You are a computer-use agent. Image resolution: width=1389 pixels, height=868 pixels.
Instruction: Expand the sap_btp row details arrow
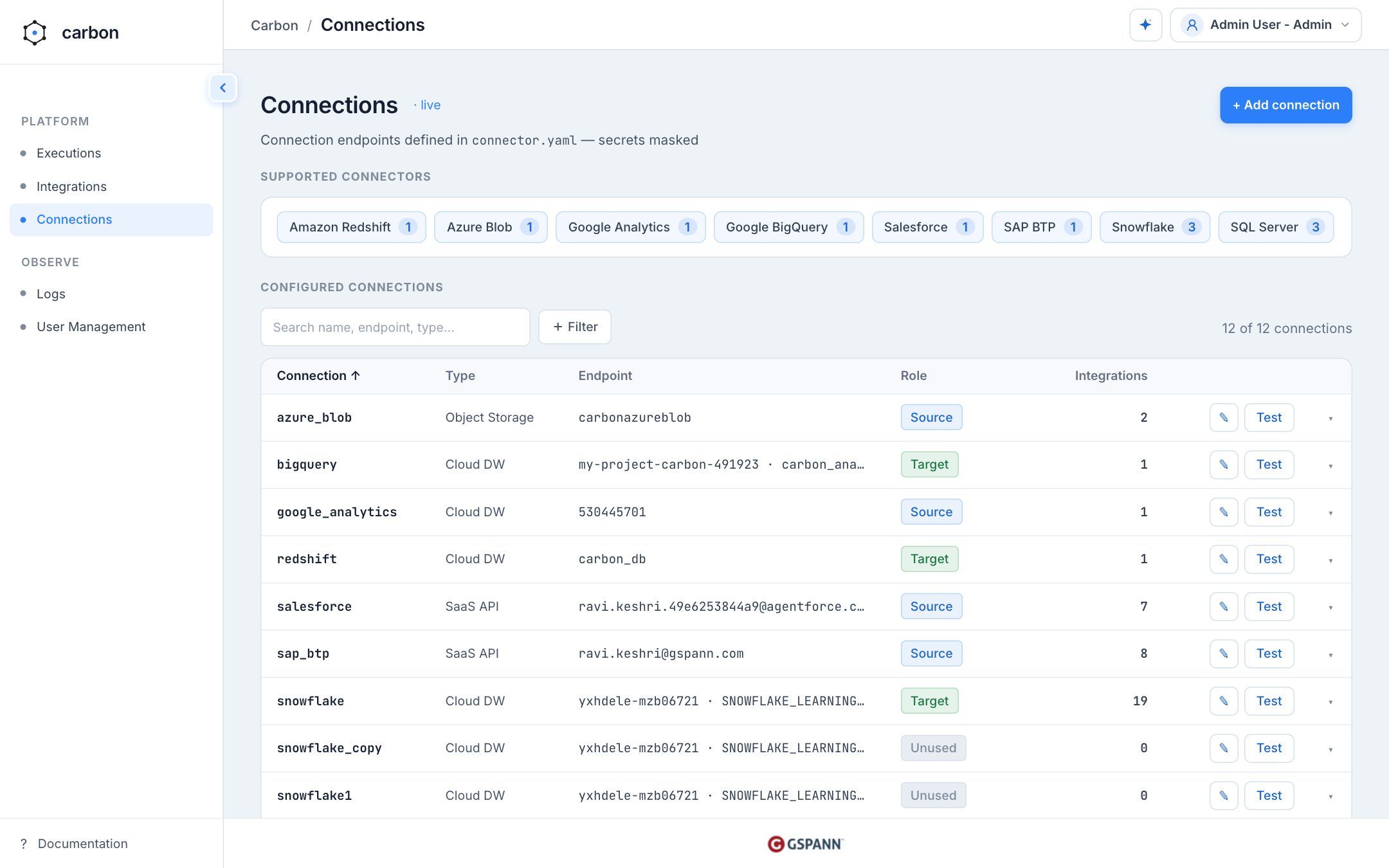pos(1330,655)
